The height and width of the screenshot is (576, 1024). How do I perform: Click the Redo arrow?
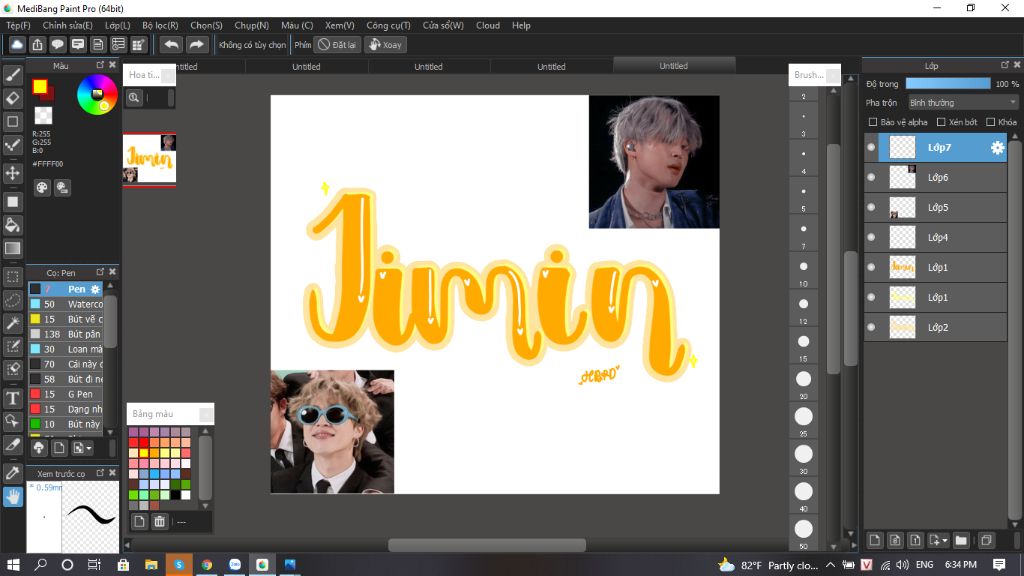(x=196, y=44)
